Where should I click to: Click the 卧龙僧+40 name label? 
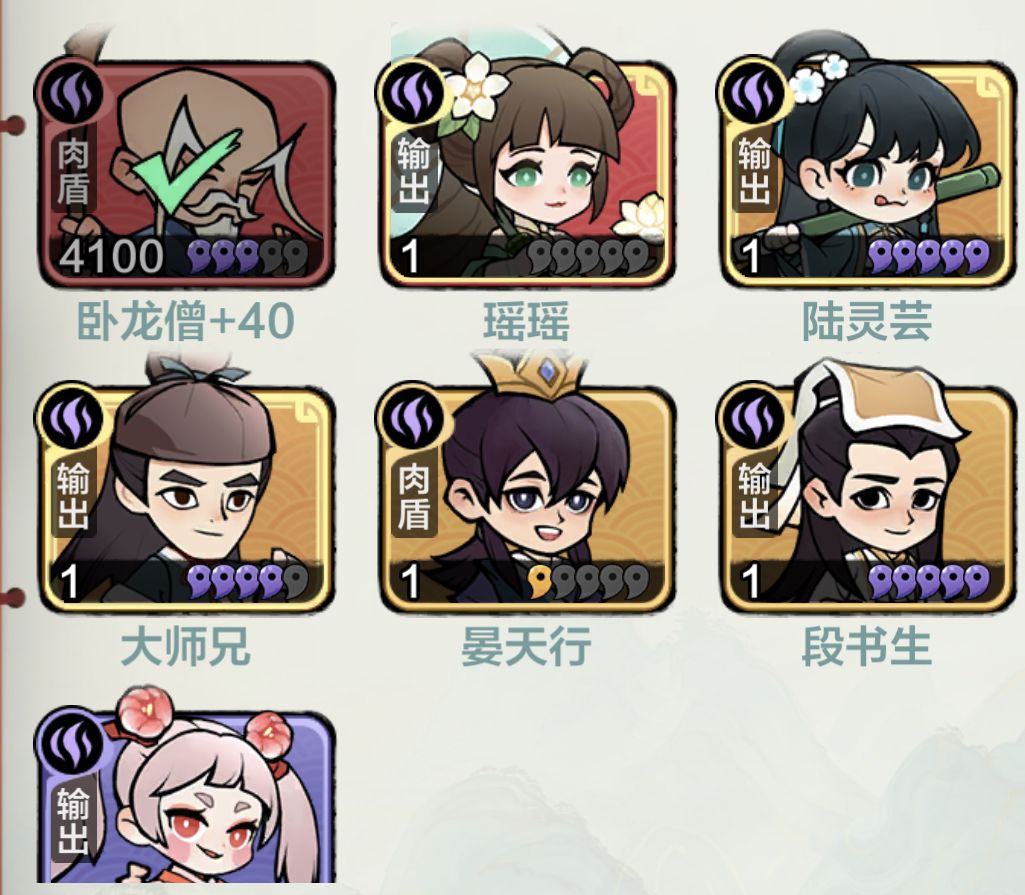click(185, 321)
